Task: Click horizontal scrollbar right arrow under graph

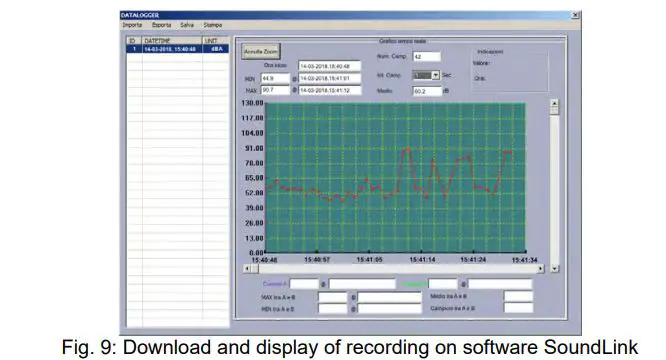Action: click(540, 269)
